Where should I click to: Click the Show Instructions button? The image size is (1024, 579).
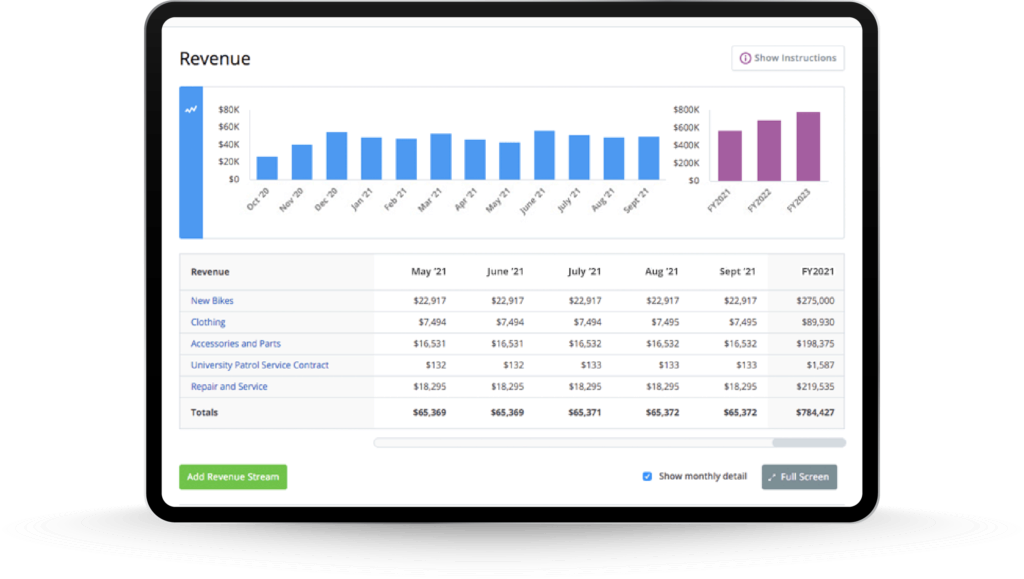[787, 58]
